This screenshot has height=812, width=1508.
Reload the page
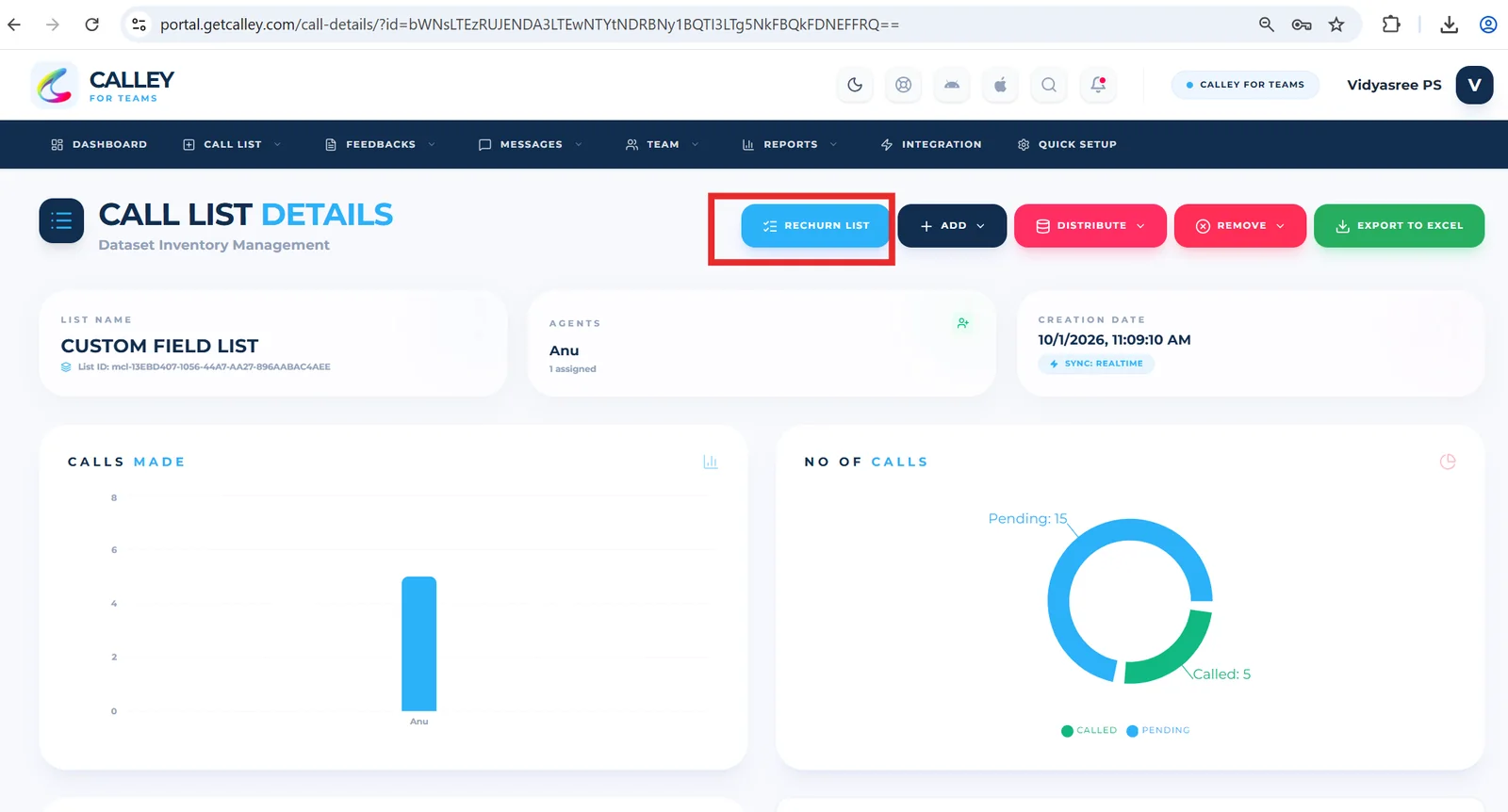tap(91, 24)
